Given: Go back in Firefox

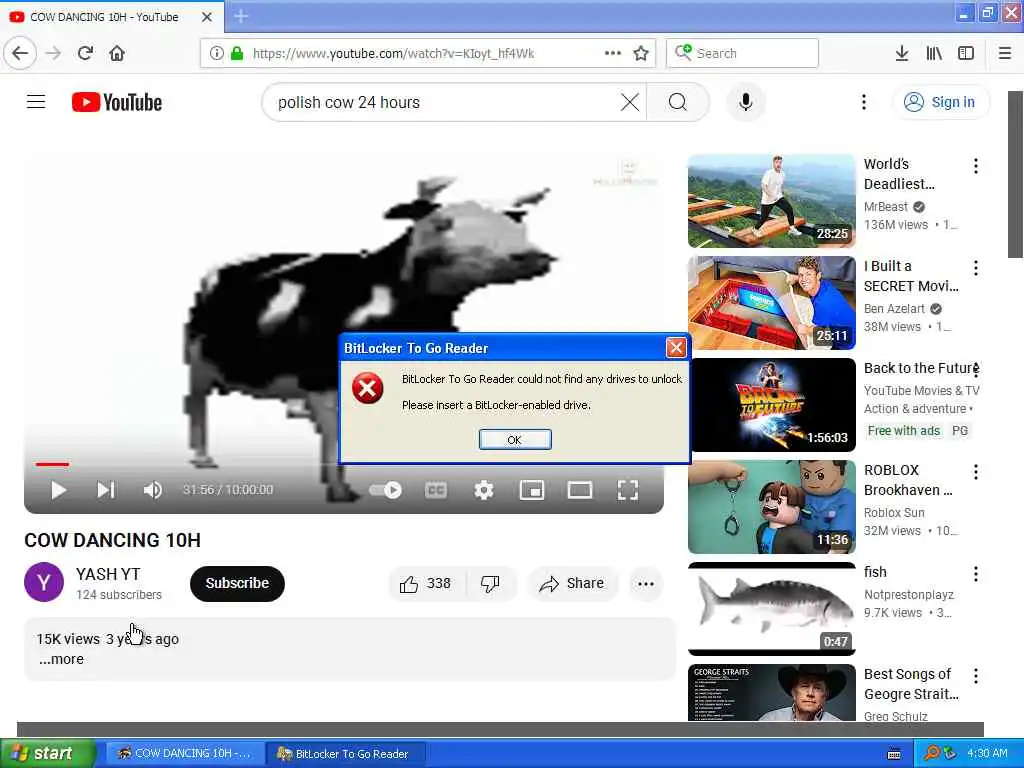Looking at the screenshot, I should coord(20,53).
